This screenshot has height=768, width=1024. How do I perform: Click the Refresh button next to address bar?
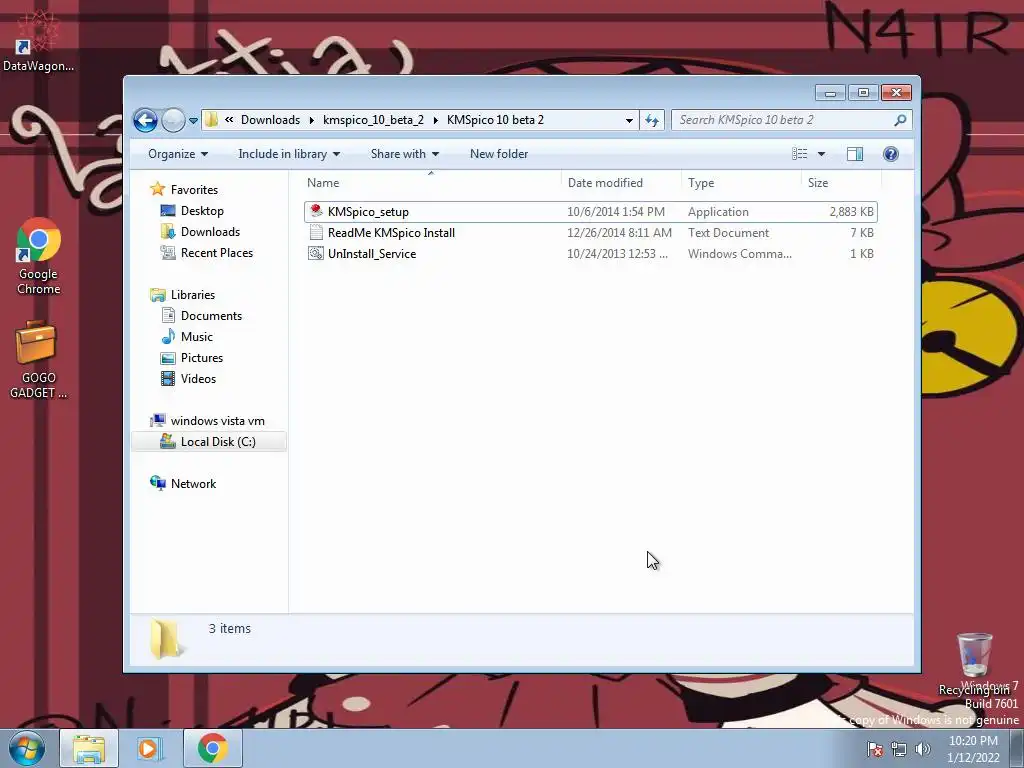[652, 120]
